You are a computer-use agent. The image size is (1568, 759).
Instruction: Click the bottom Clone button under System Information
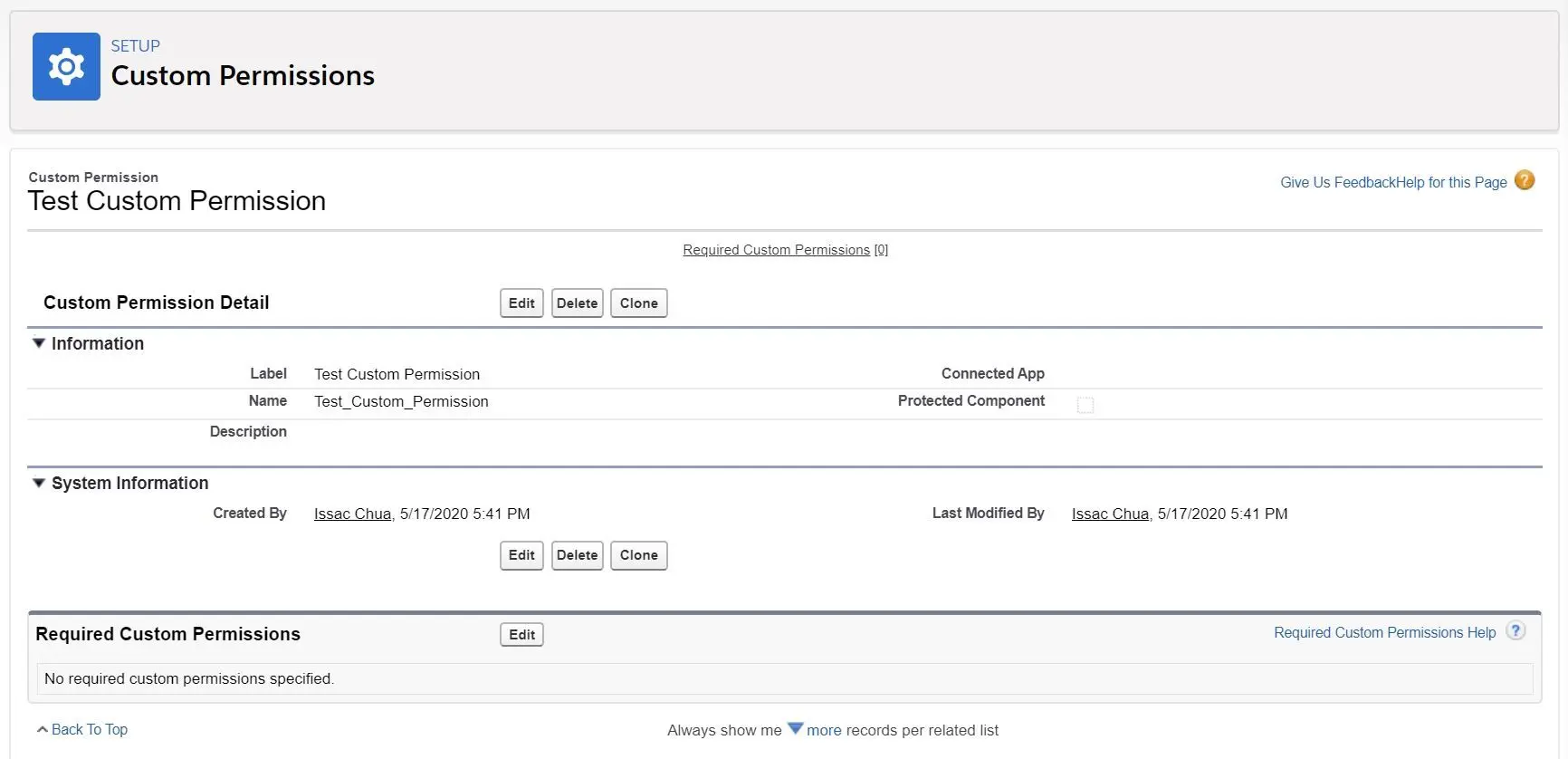pos(639,555)
